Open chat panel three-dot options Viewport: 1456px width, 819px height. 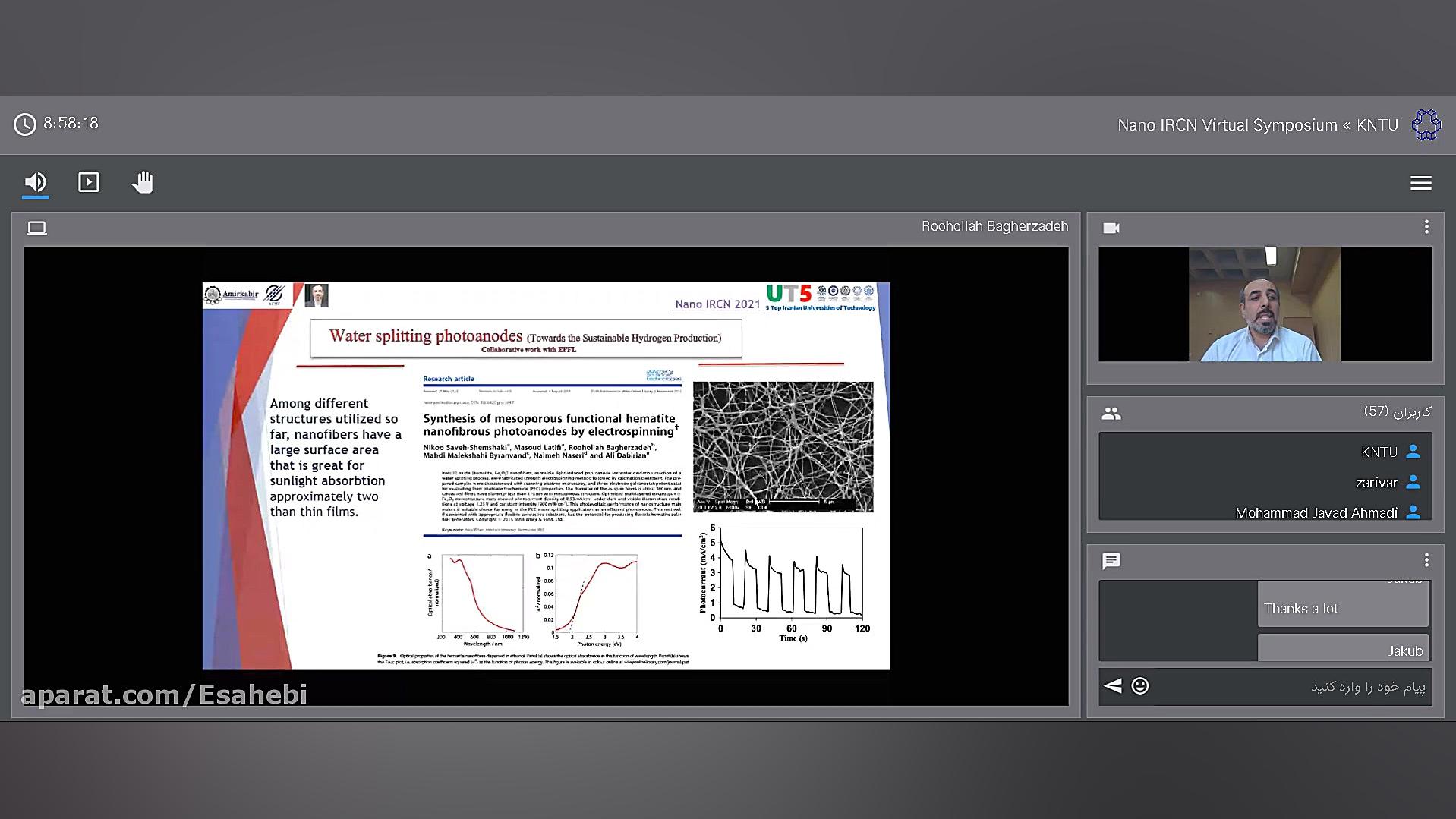[x=1426, y=560]
